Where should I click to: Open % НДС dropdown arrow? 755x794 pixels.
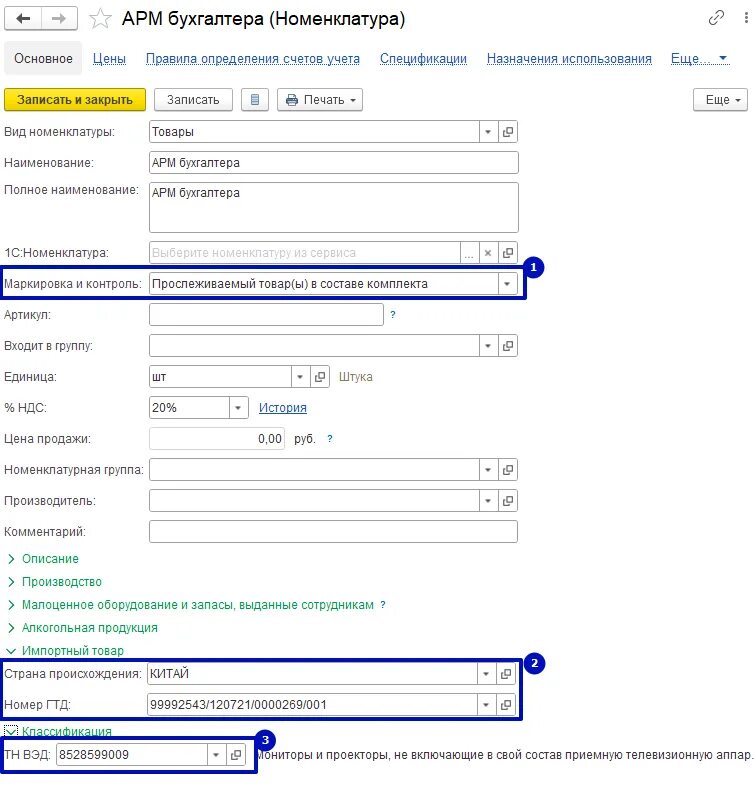tap(239, 408)
